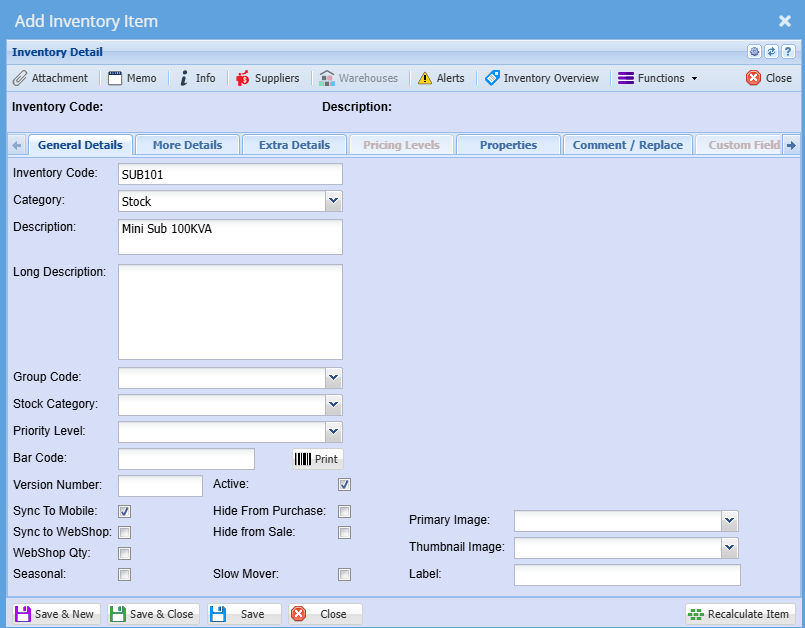Screen dimensions: 805x628
Task: Switch to the More Details tab
Action: 187,145
